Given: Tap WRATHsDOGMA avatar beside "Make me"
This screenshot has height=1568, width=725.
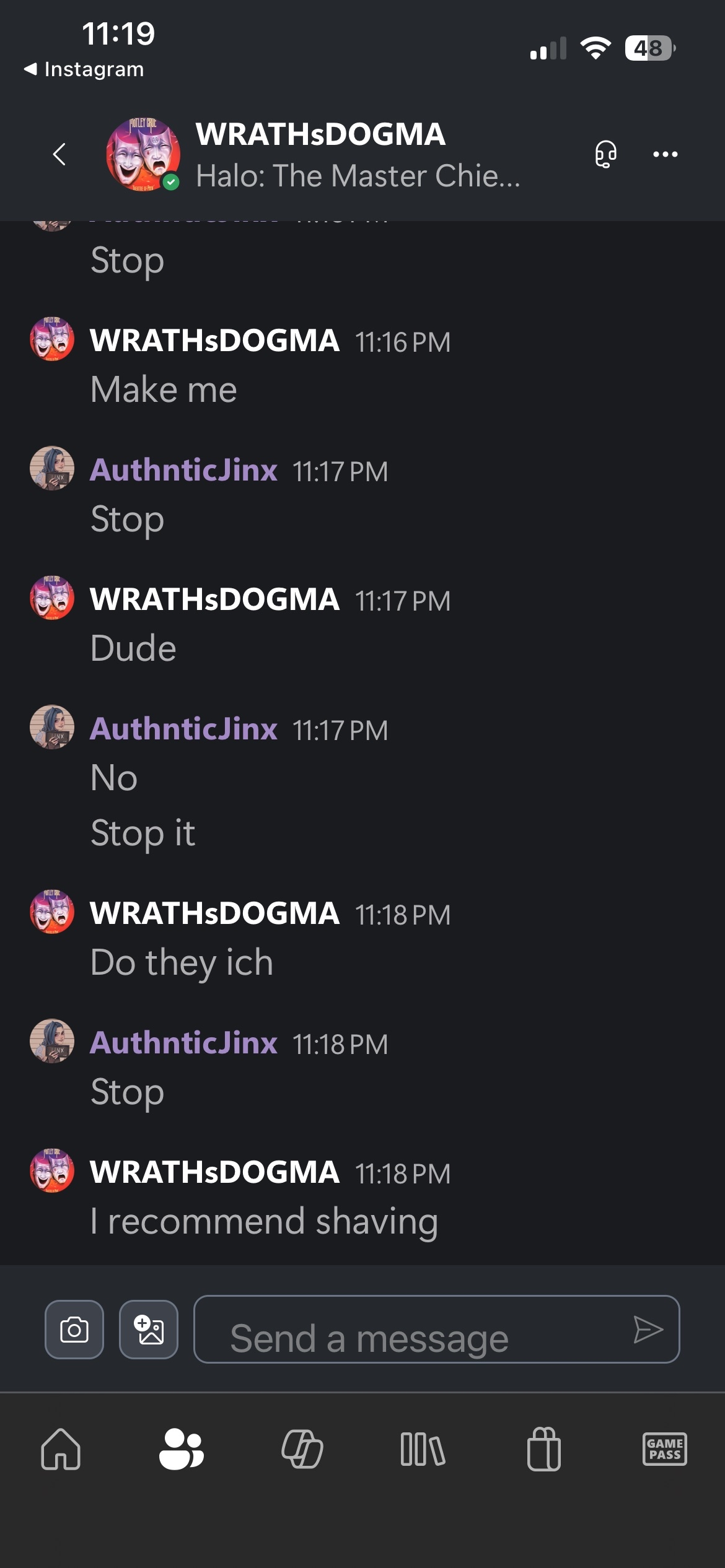Looking at the screenshot, I should coord(52,339).
